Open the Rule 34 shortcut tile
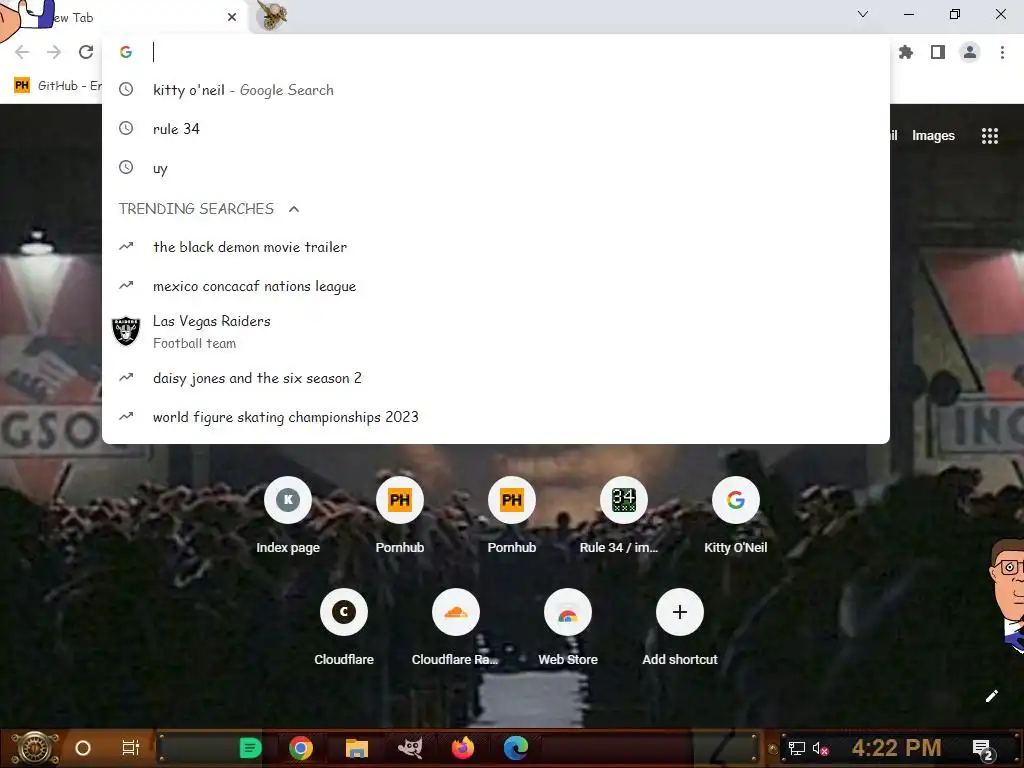 [623, 516]
